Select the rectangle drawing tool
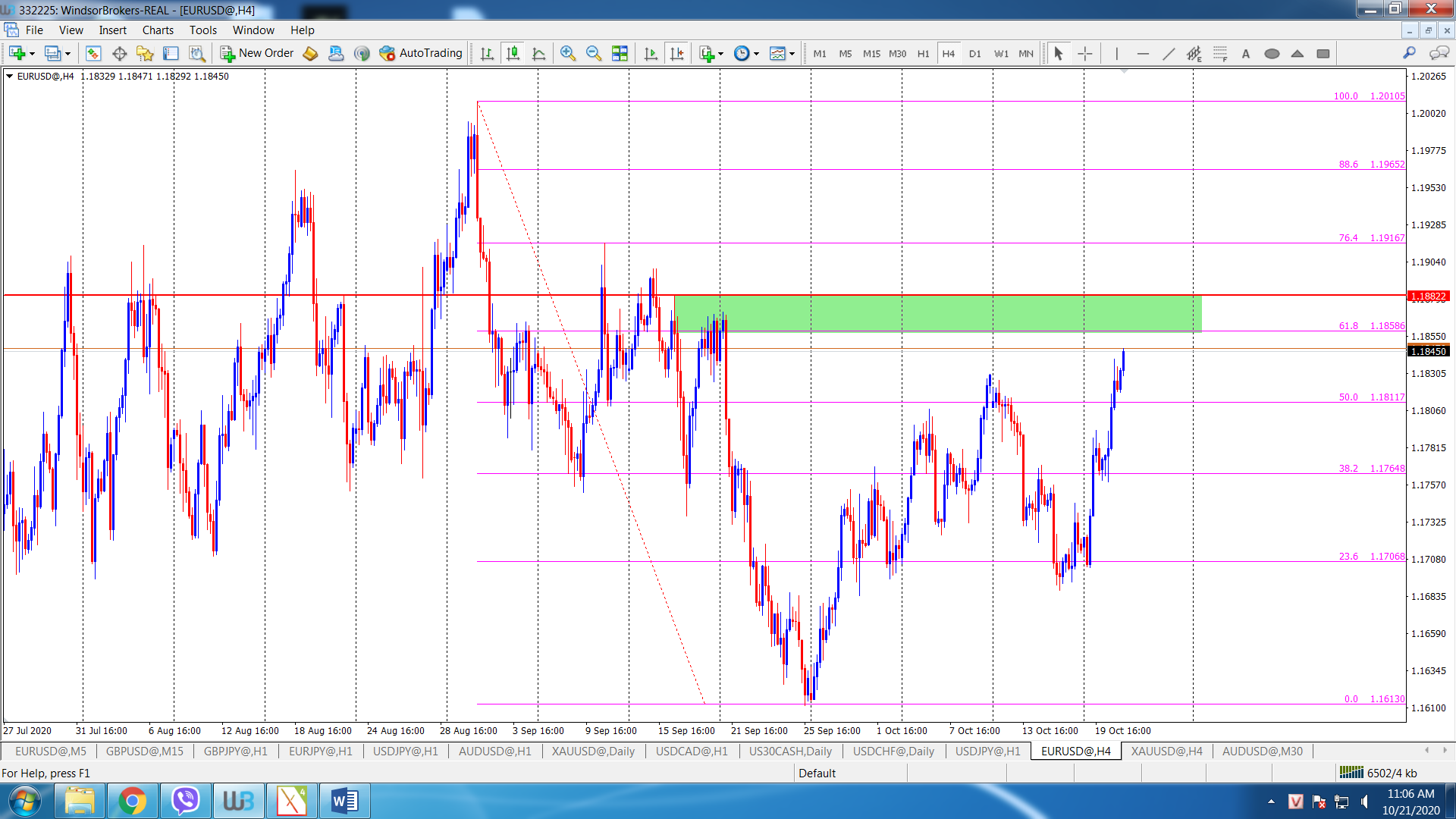This screenshot has width=1456, height=819. 1323,53
